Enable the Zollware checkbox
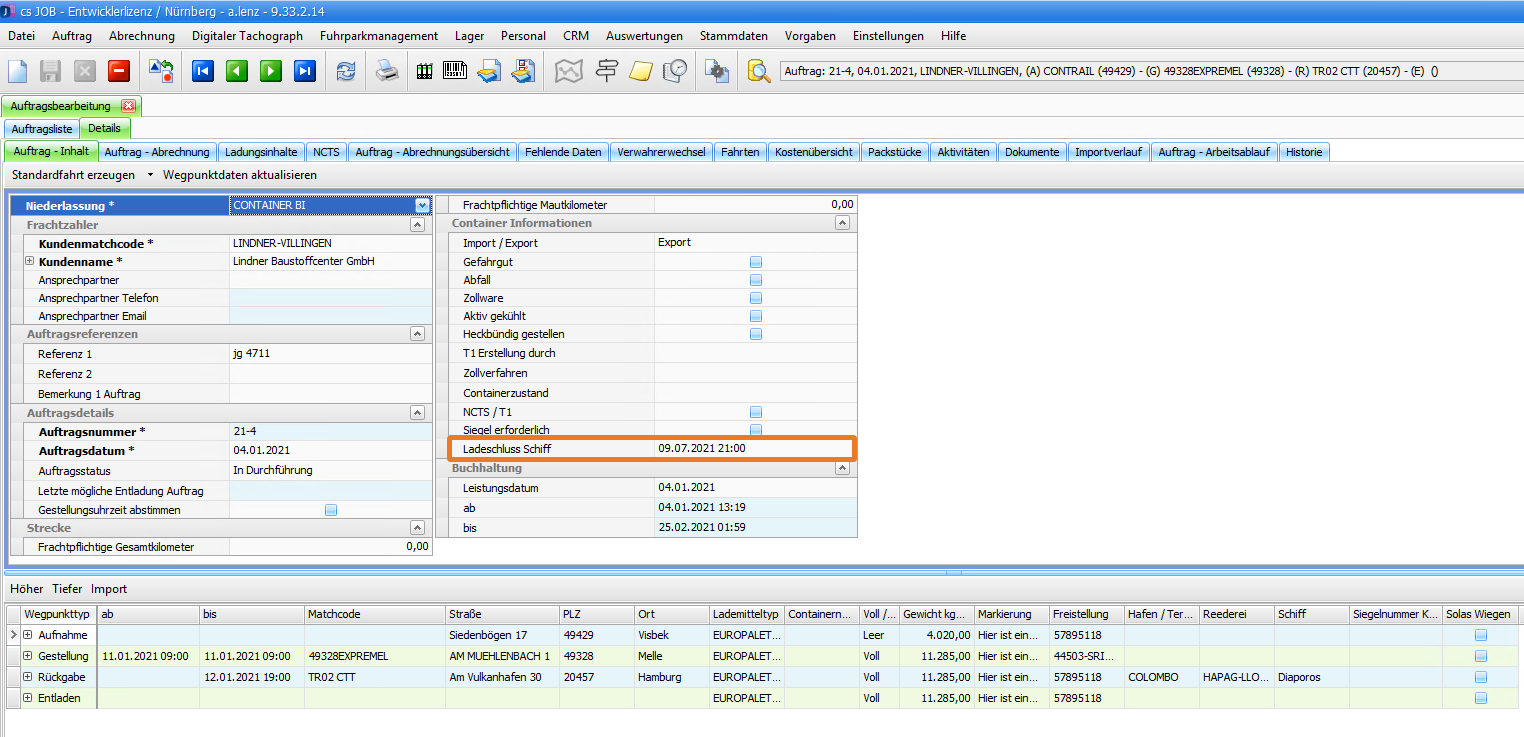The height and width of the screenshot is (737, 1524). click(x=756, y=298)
